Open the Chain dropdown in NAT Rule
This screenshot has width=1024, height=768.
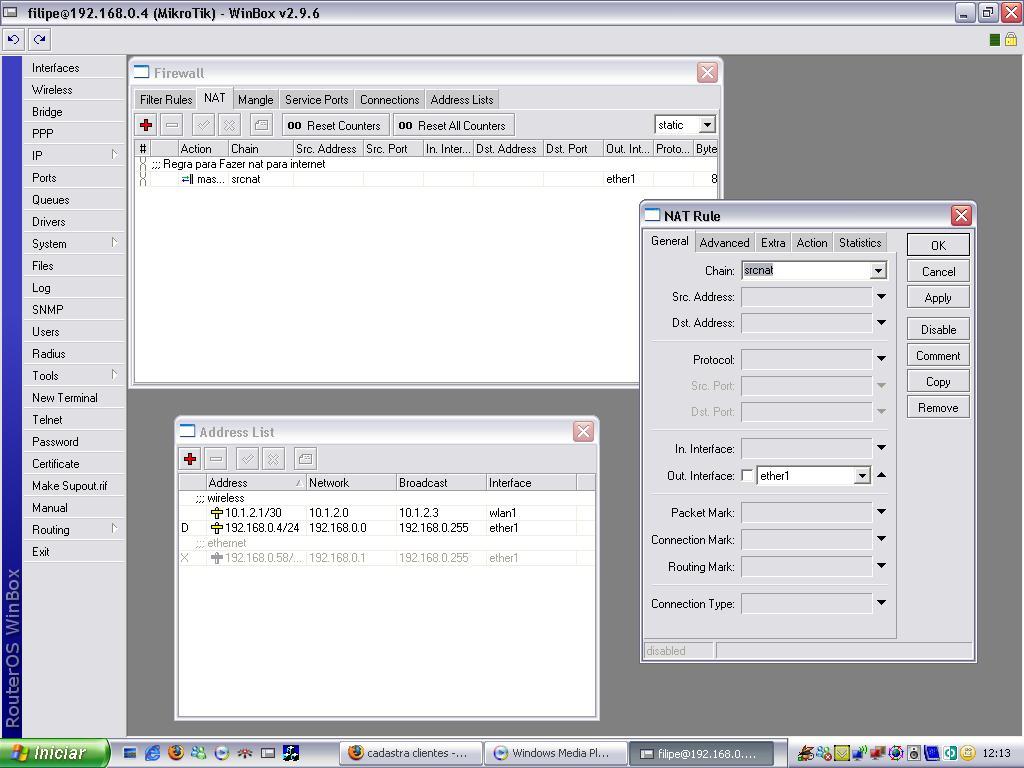coord(878,270)
